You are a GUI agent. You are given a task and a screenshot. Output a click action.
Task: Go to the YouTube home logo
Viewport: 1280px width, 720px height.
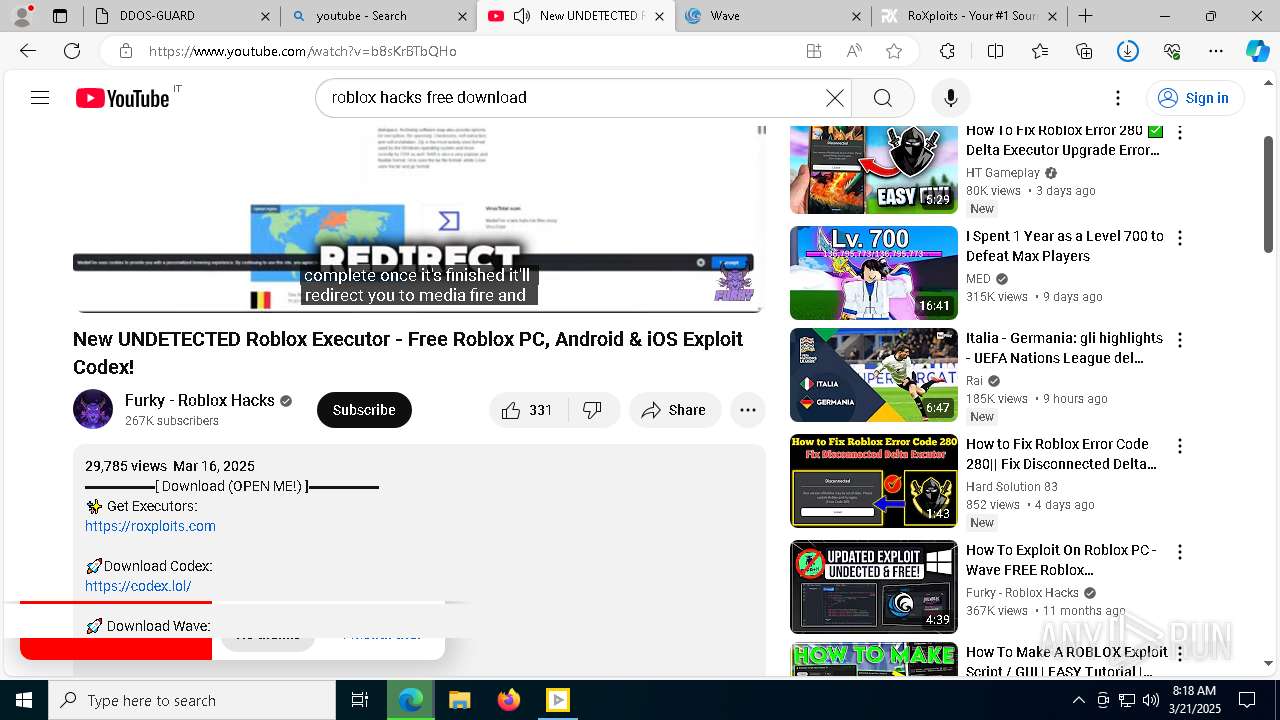click(x=122, y=98)
